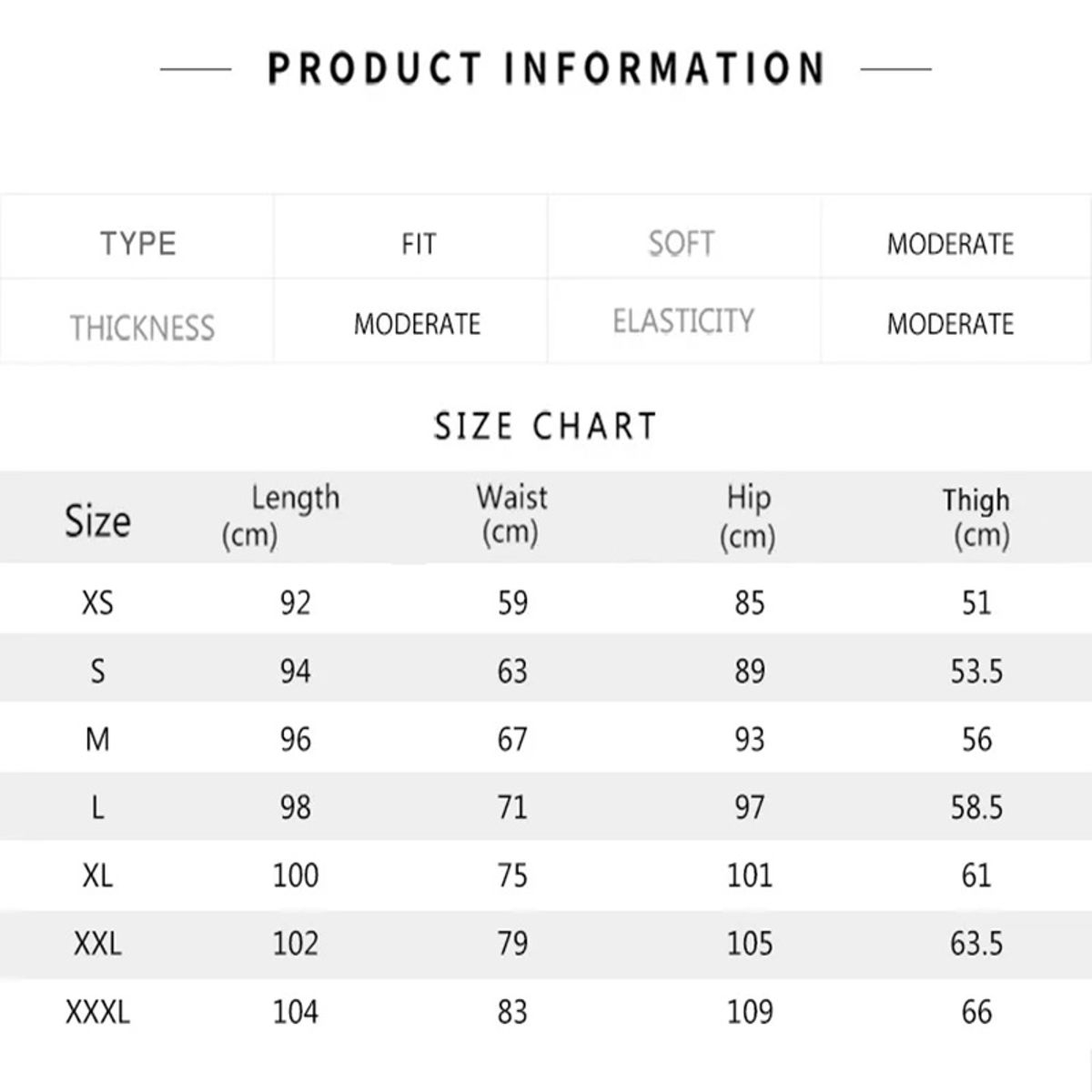
Task: Click the XXXL size row label
Action: [x=97, y=1011]
